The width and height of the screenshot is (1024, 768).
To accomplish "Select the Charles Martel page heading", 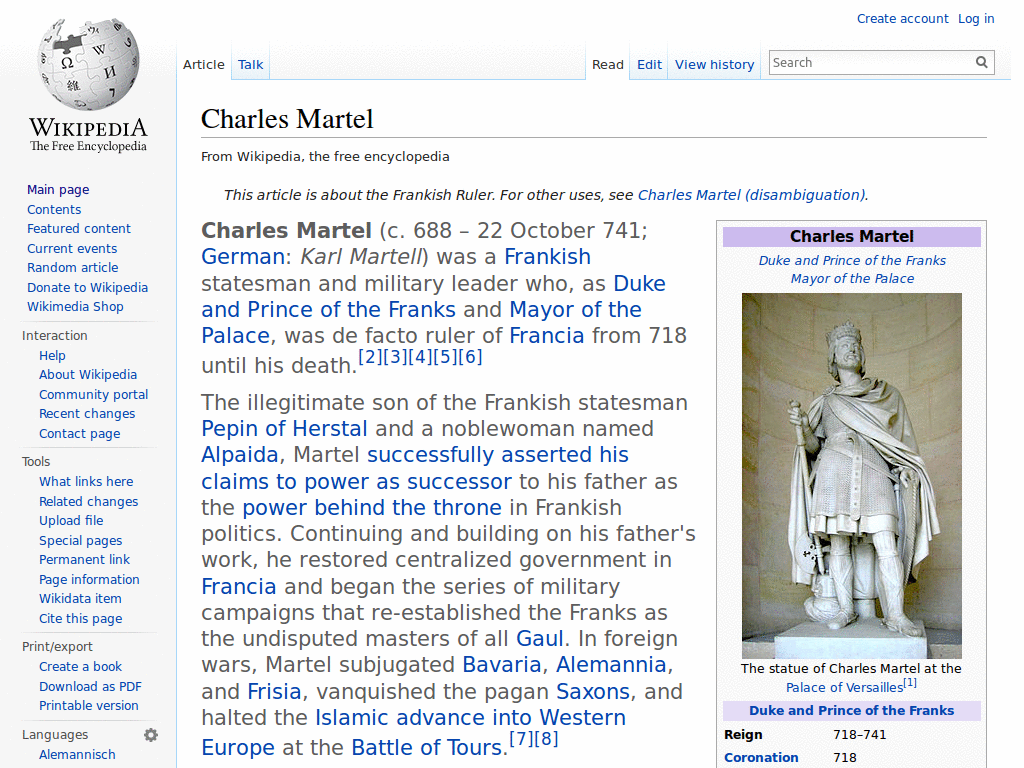I will point(287,119).
